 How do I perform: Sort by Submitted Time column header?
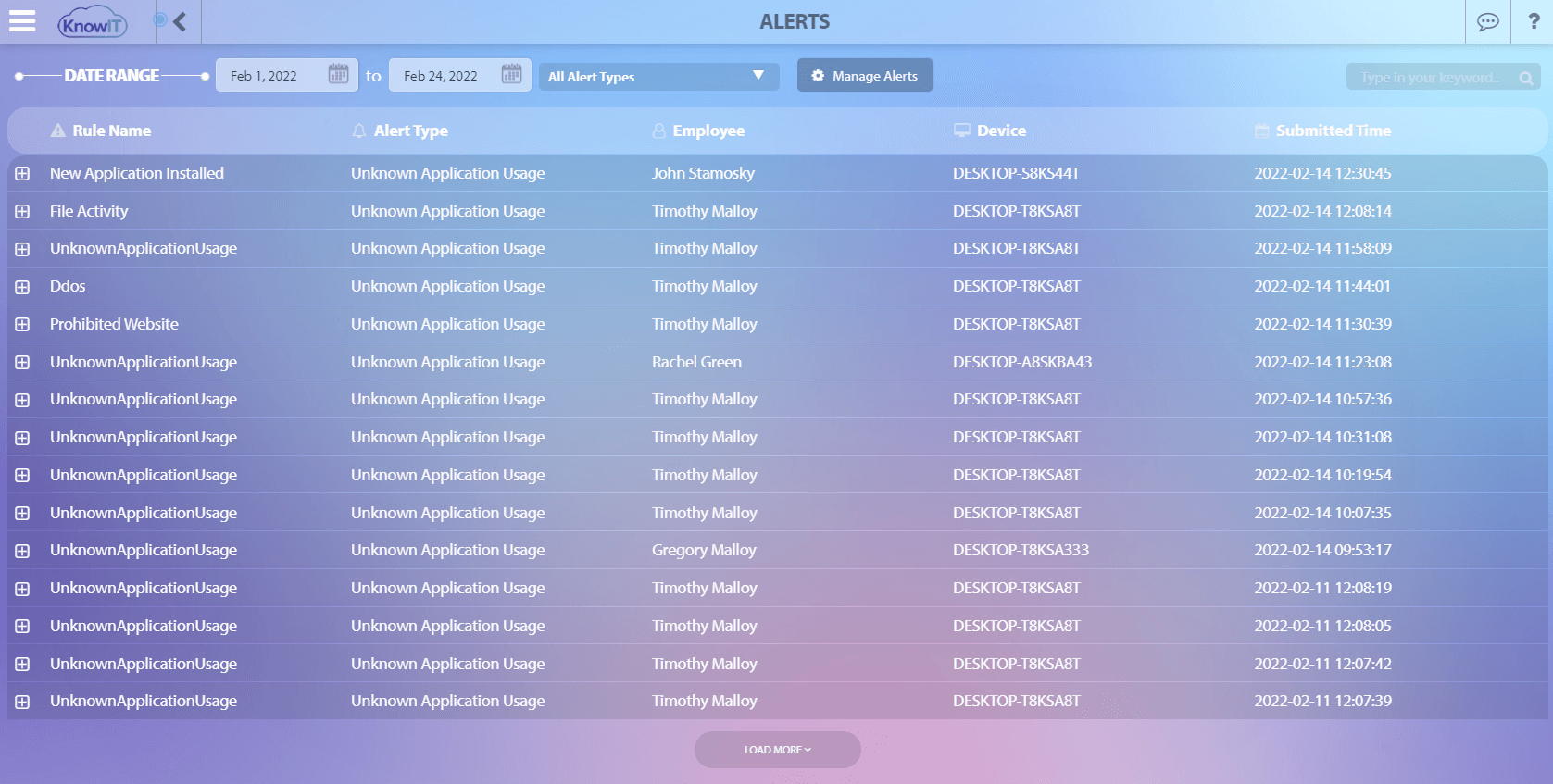(1322, 131)
